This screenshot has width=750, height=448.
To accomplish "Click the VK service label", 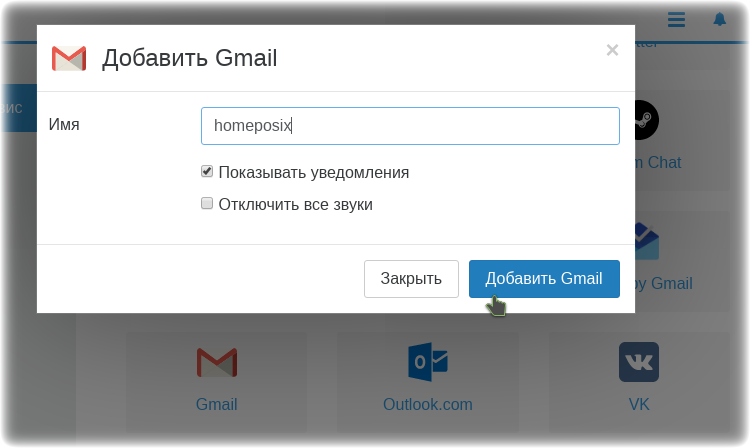I will coord(639,404).
